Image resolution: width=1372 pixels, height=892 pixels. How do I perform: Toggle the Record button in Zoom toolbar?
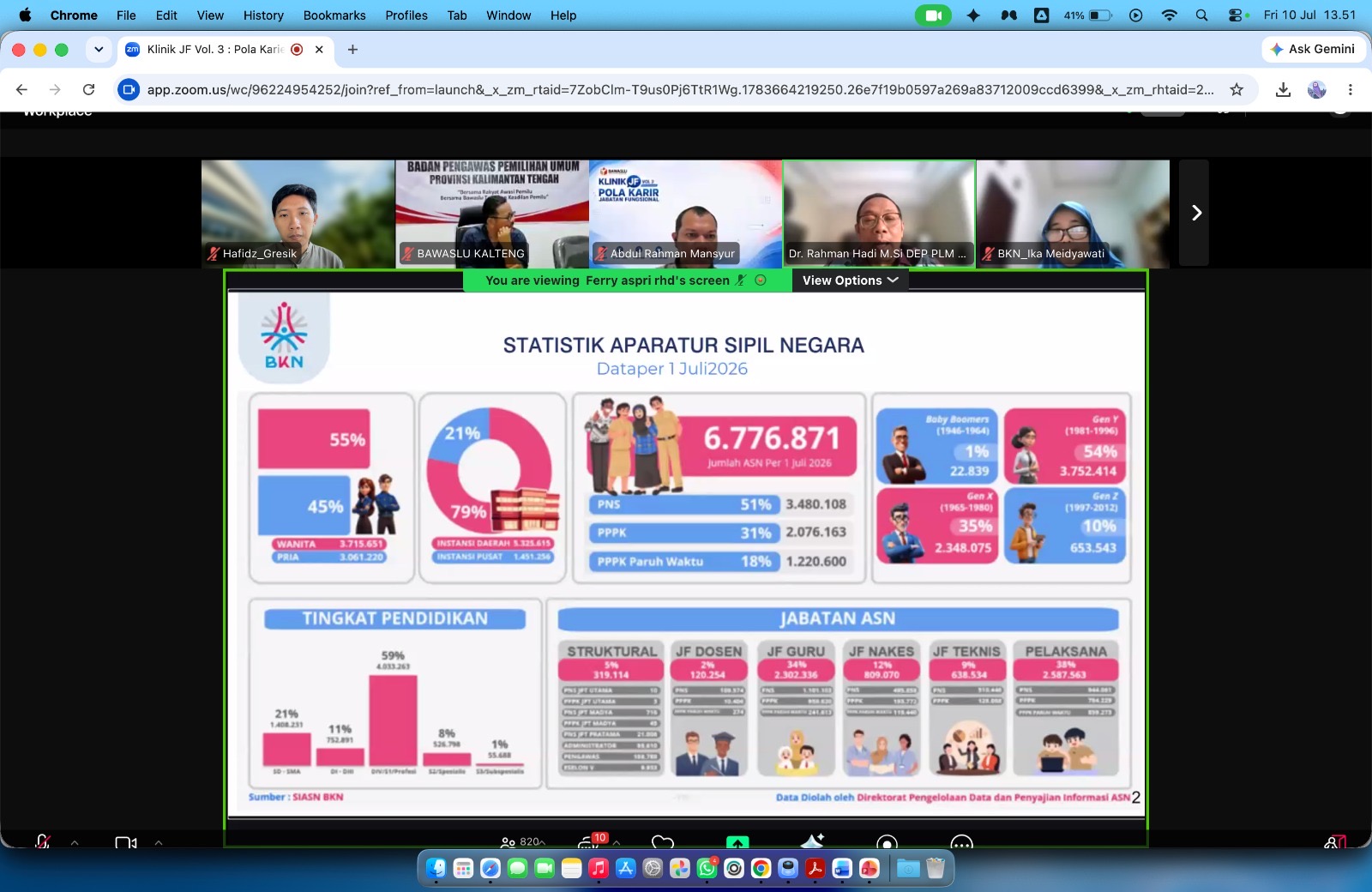point(888,842)
